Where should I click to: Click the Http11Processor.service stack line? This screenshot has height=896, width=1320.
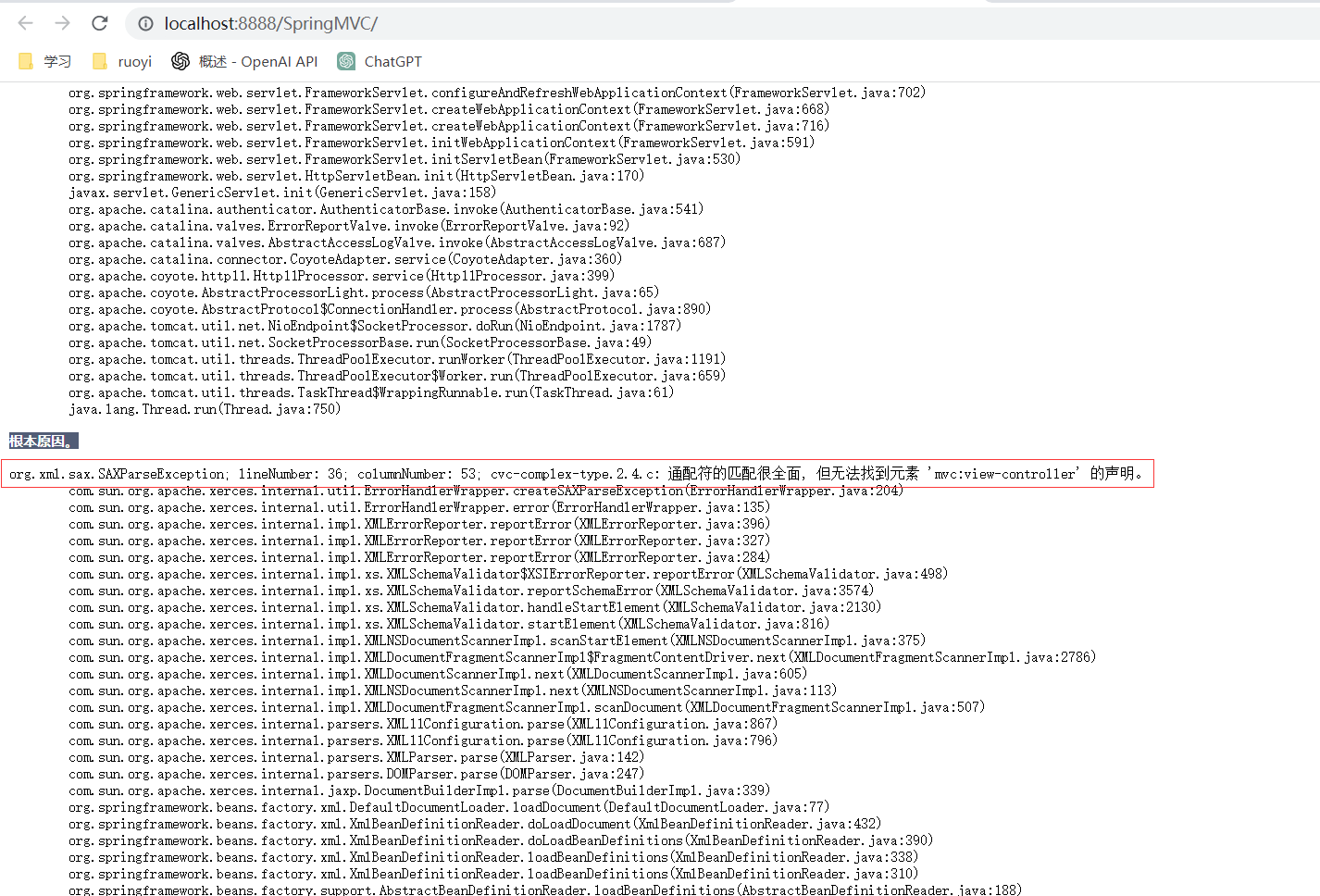point(342,276)
